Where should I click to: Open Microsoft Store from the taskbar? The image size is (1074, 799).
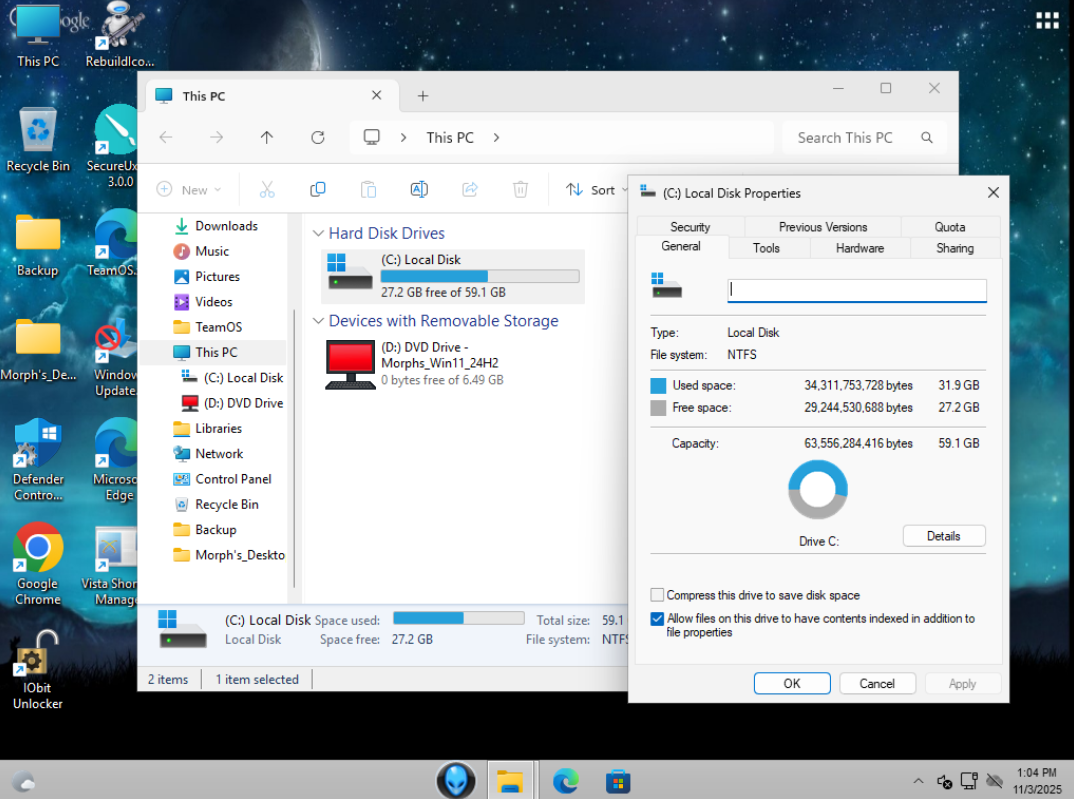617,780
